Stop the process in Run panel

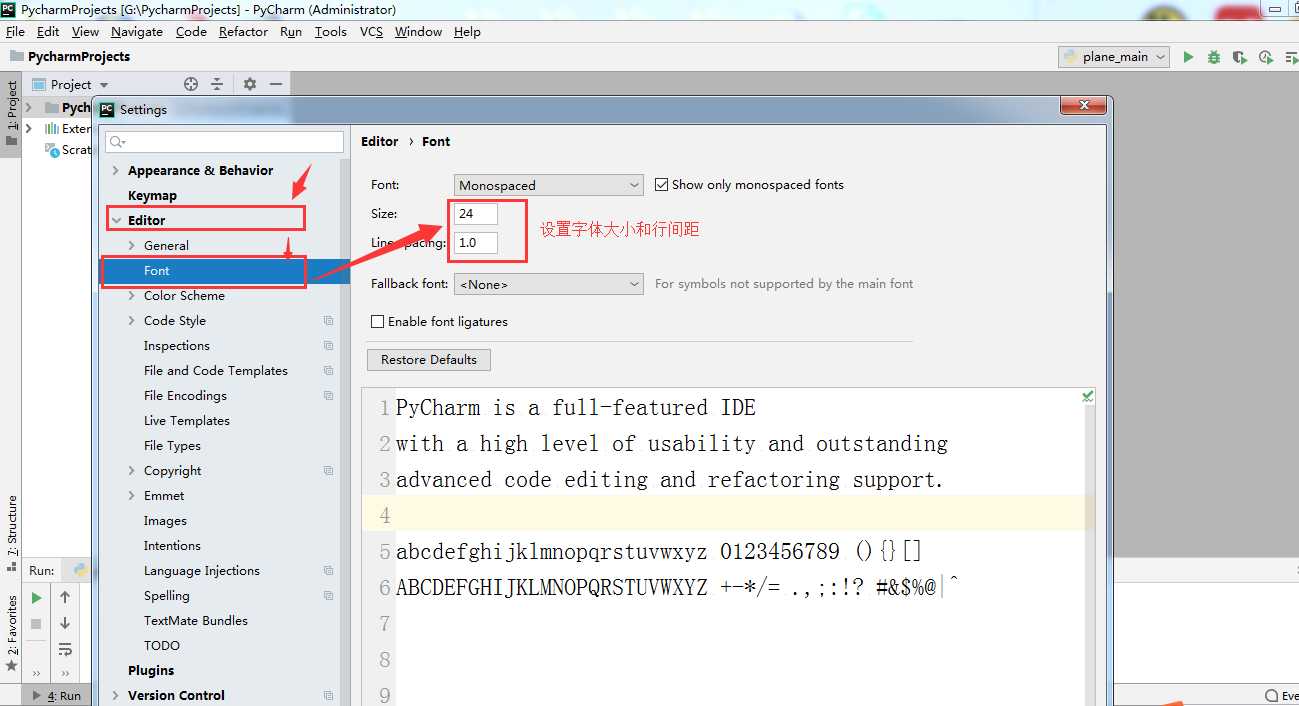pos(36,623)
